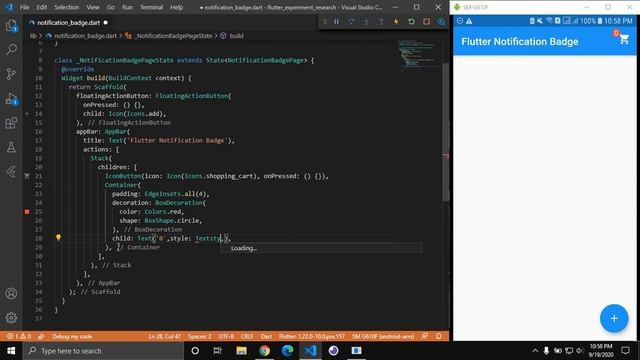This screenshot has height=360, width=640.
Task: Tap the red notification badge on cart
Action: [x=616, y=33]
